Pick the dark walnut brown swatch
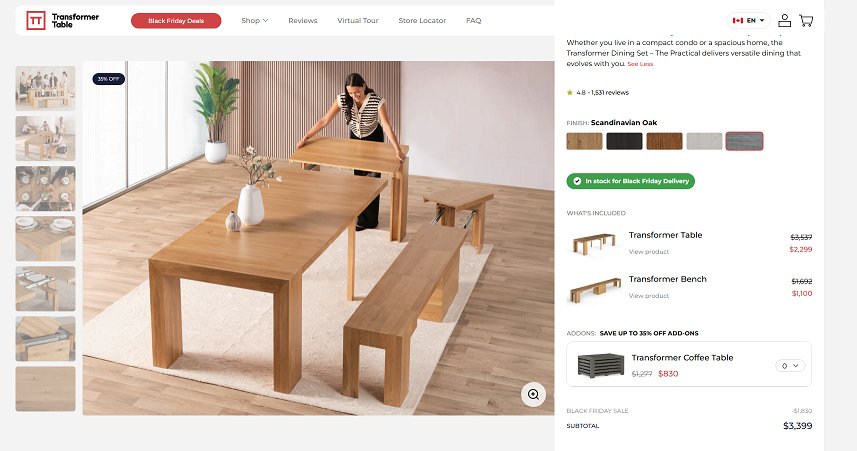Screen dimensions: 857x451 point(664,141)
